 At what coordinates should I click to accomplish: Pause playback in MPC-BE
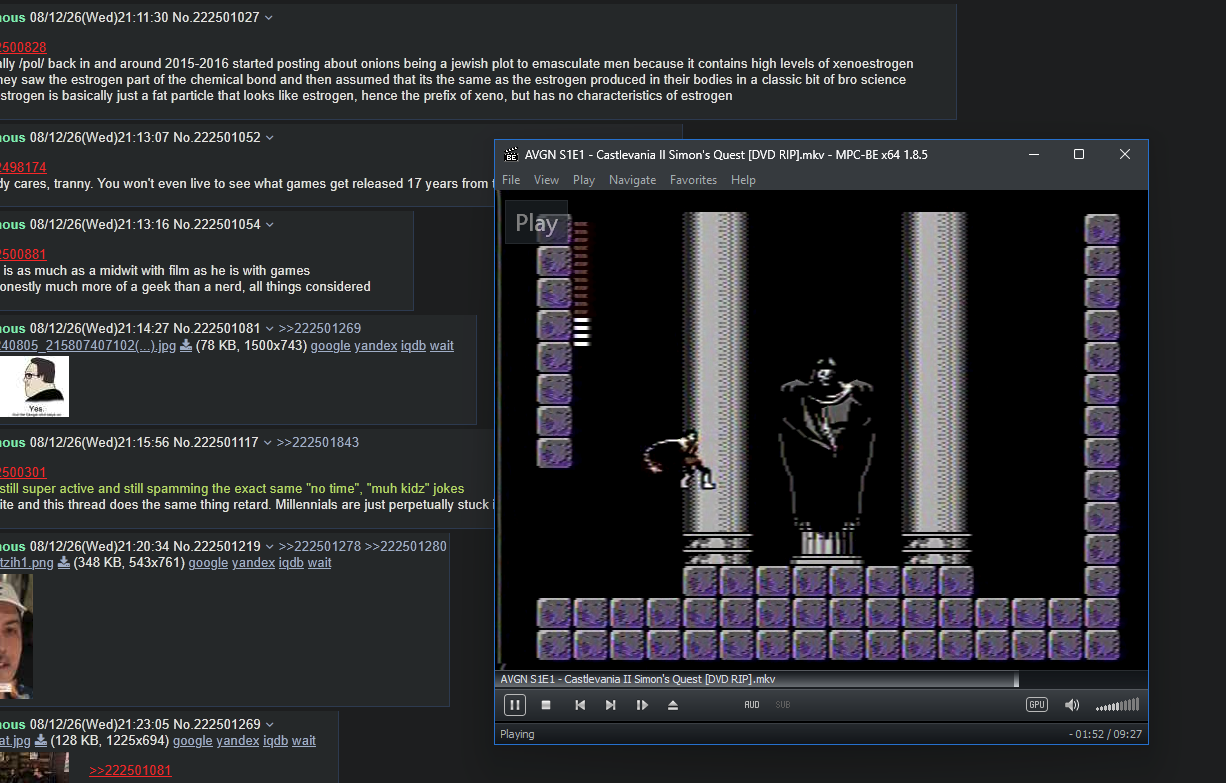514,705
